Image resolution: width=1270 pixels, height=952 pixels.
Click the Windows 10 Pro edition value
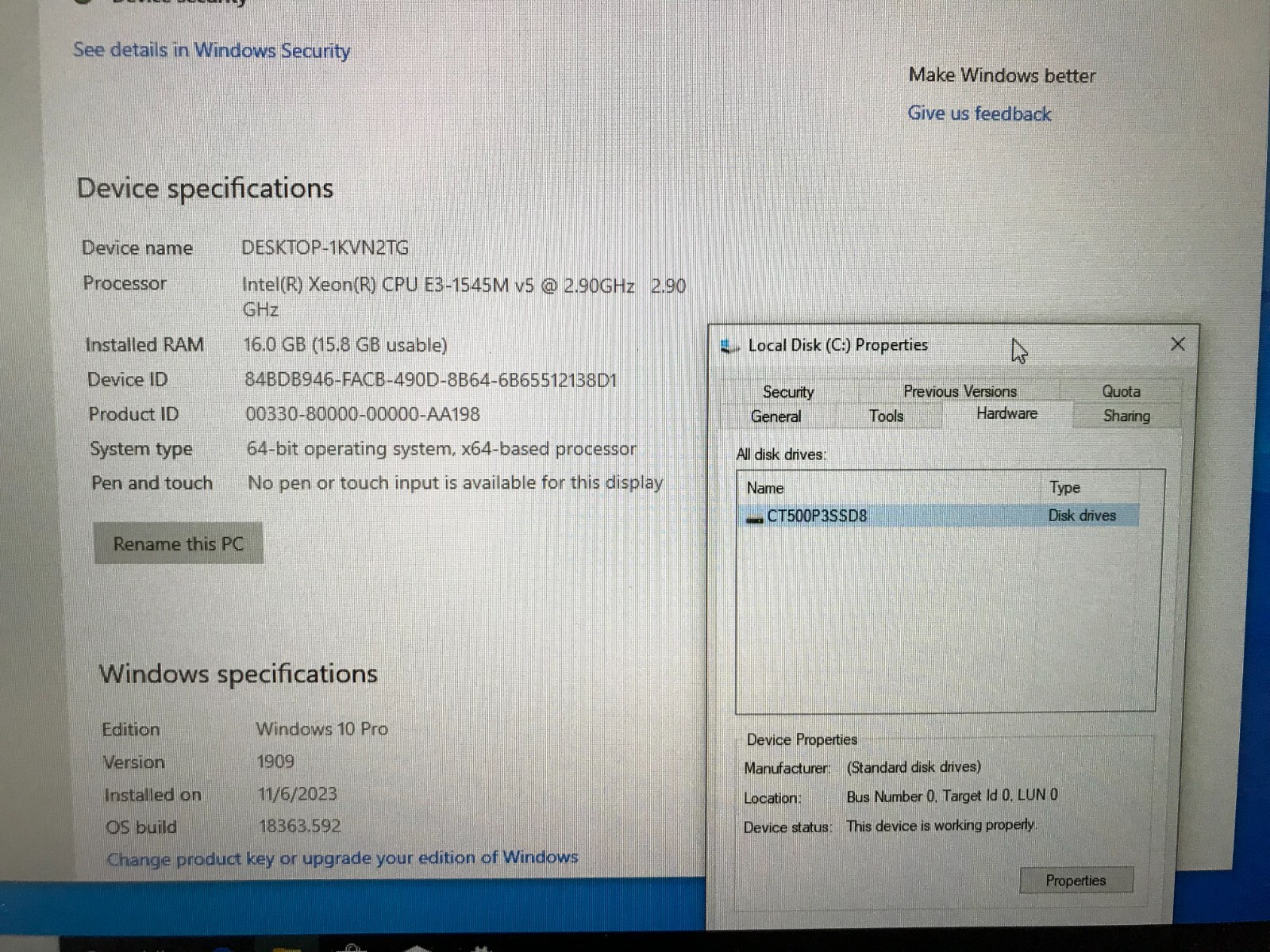321,728
